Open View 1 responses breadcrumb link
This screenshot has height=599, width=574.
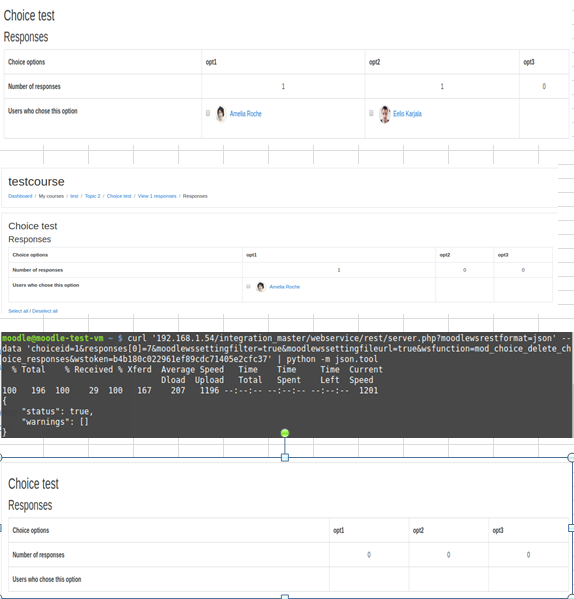[x=157, y=196]
